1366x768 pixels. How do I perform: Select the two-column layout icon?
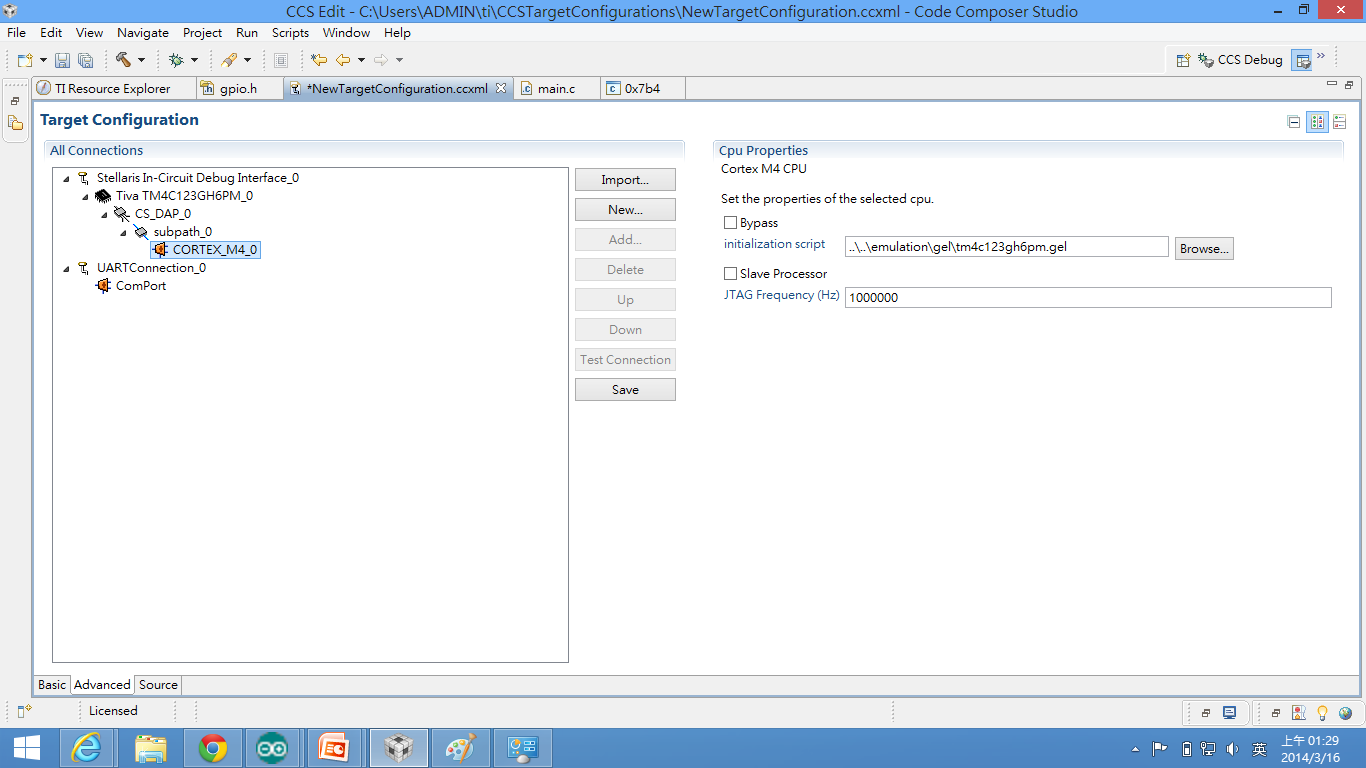coord(1318,122)
